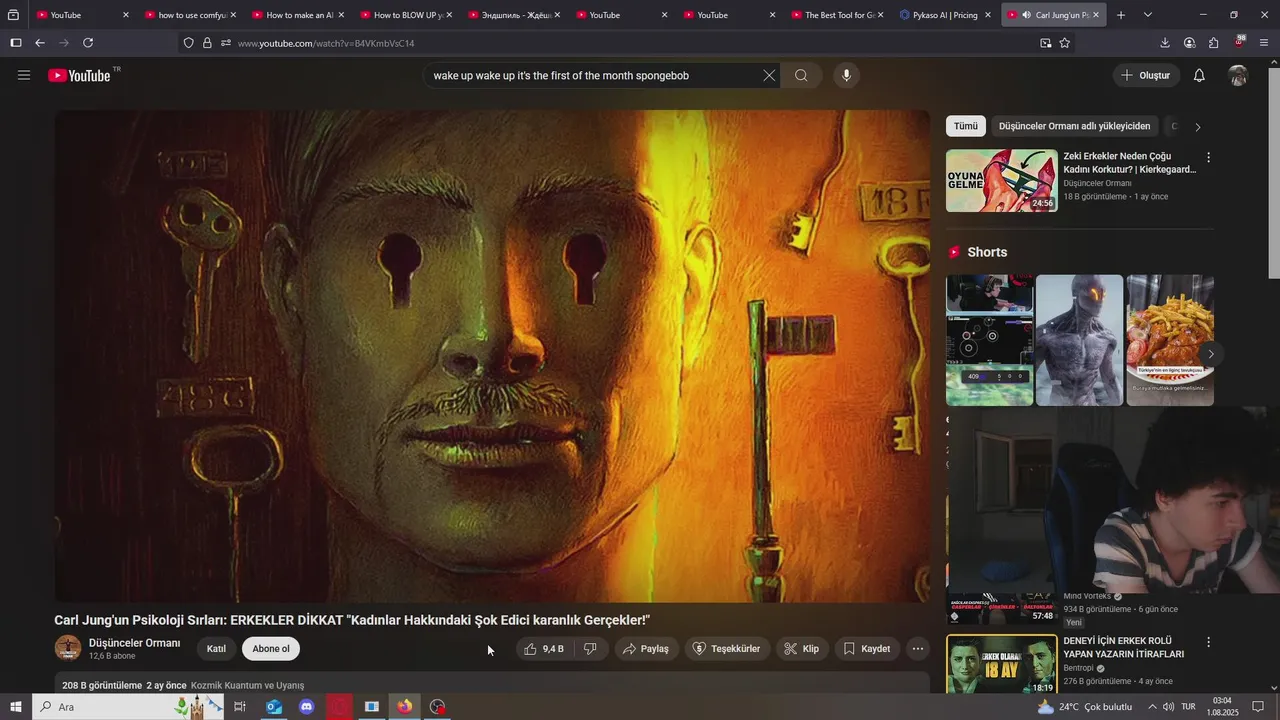Screen dimensions: 1280x720
Task: Bookmark this page with star
Action: 1064,43
